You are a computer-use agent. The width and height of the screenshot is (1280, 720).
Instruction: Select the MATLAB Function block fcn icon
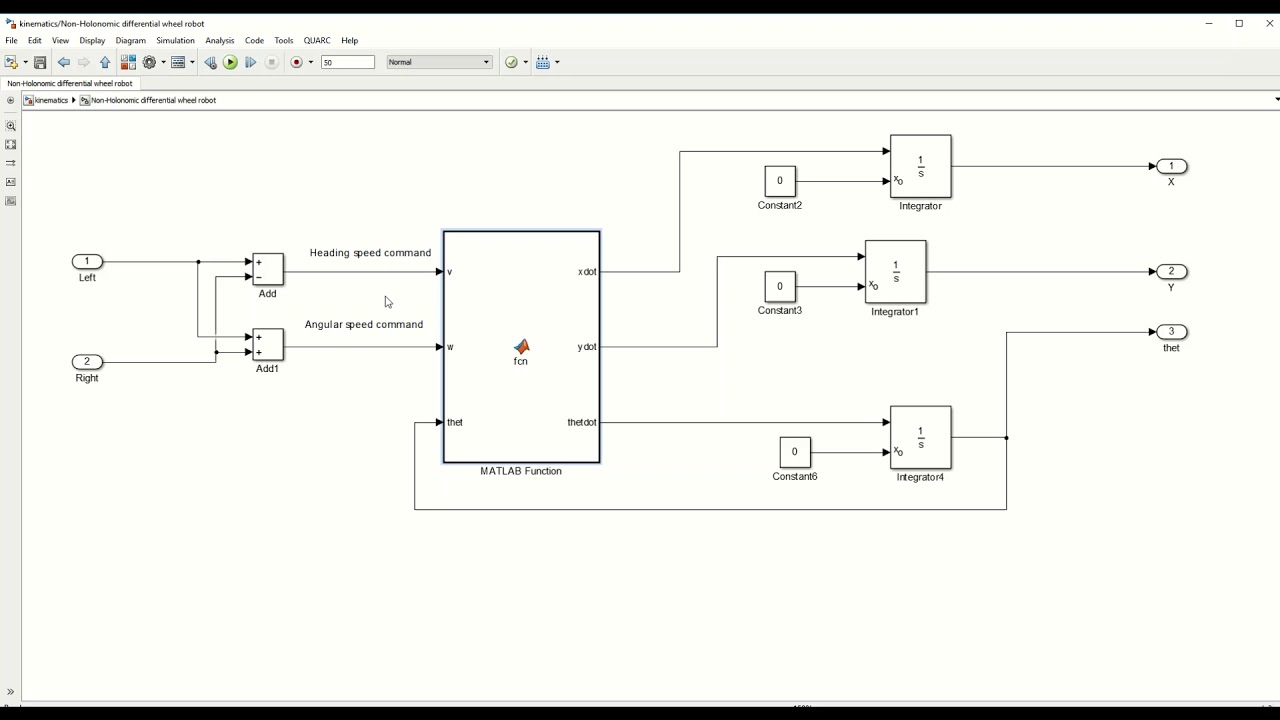point(521,347)
